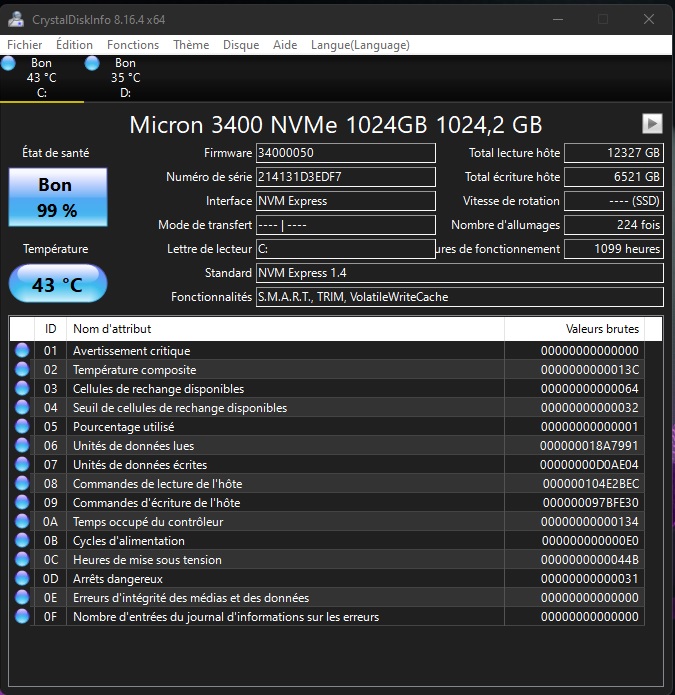Click the Fonctionnalités field with S.M.A.R.T., TRIM
Screen dimensions: 675x695
pos(460,297)
